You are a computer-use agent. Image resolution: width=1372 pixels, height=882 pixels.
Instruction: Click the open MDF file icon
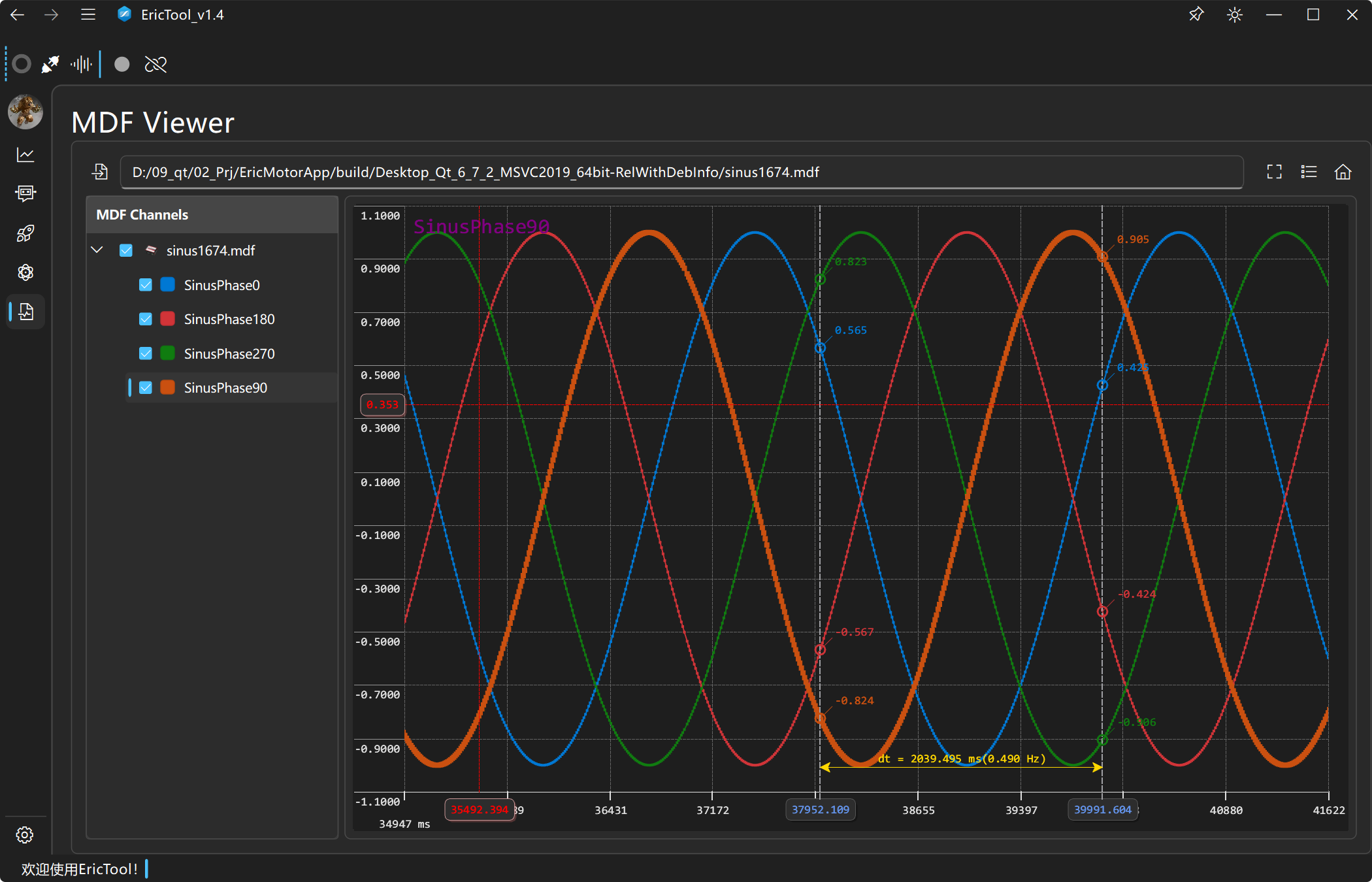[x=100, y=172]
